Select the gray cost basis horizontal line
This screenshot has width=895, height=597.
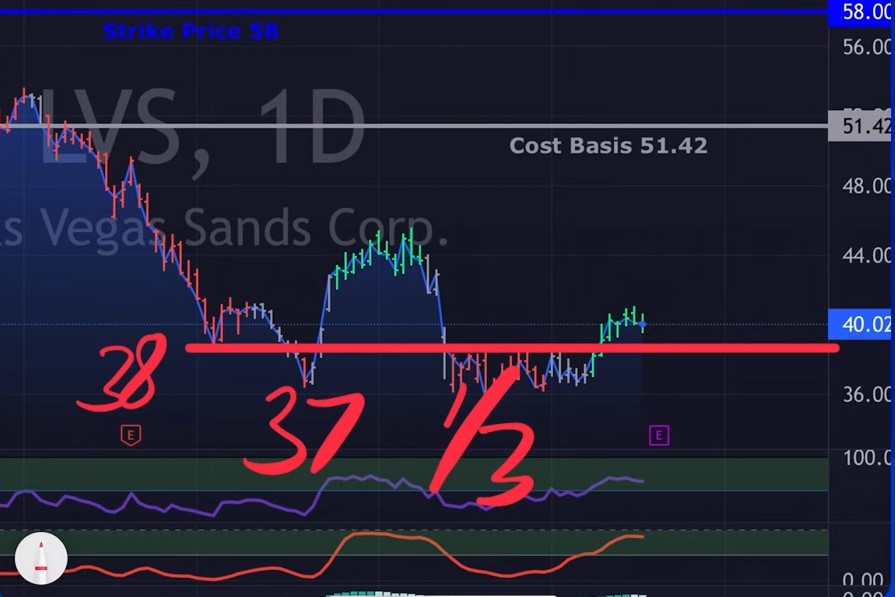coord(414,126)
